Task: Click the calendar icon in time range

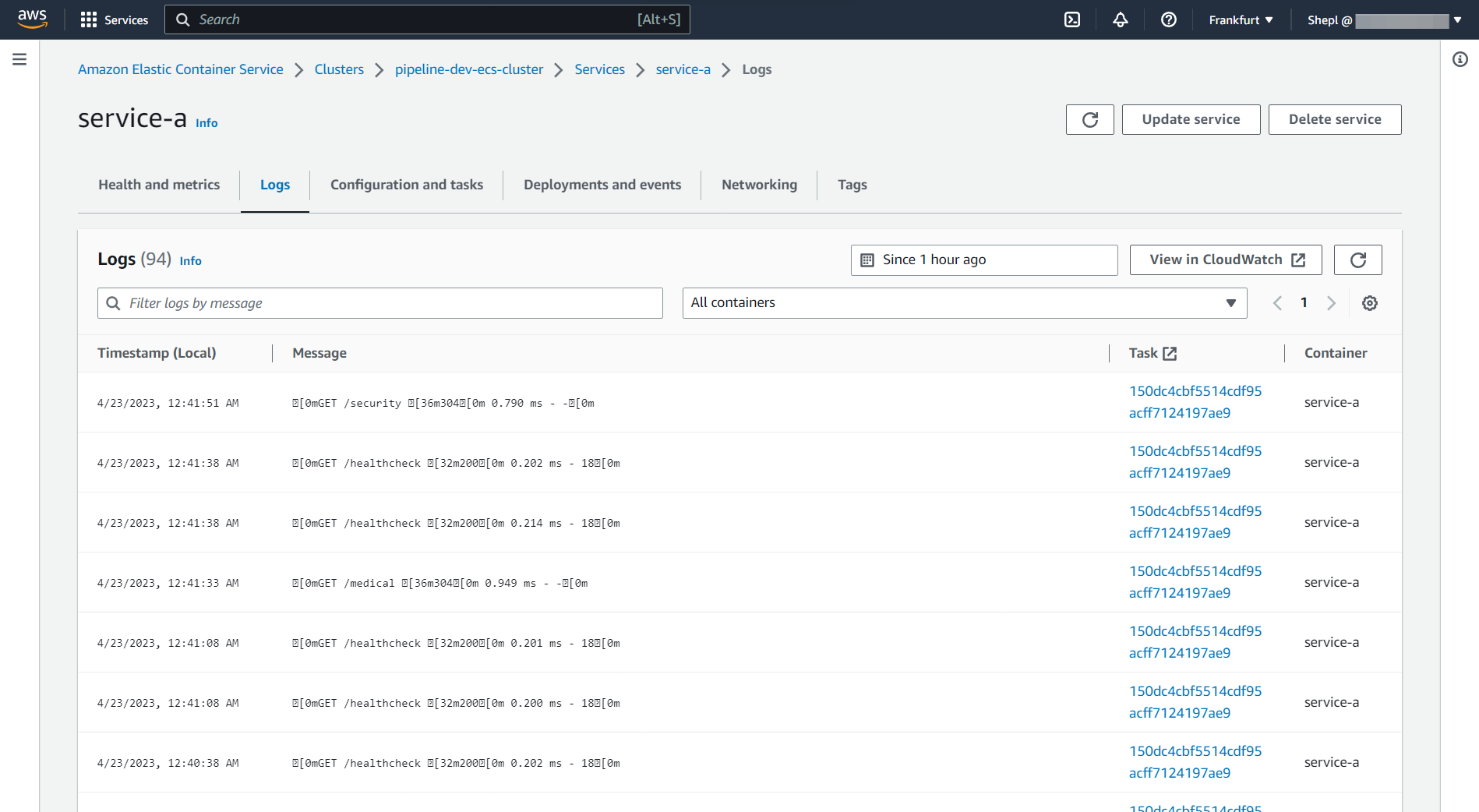Action: coord(867,260)
